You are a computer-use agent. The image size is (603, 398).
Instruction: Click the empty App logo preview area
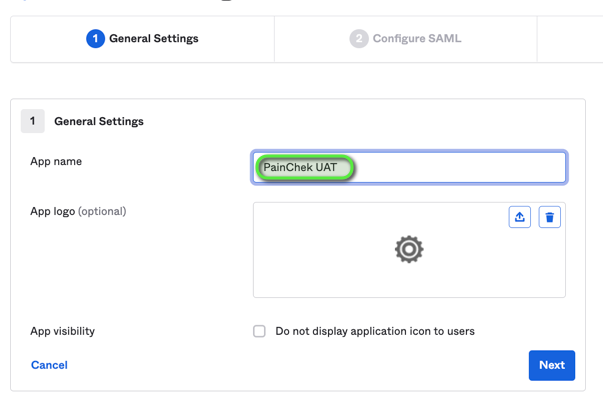[409, 250]
